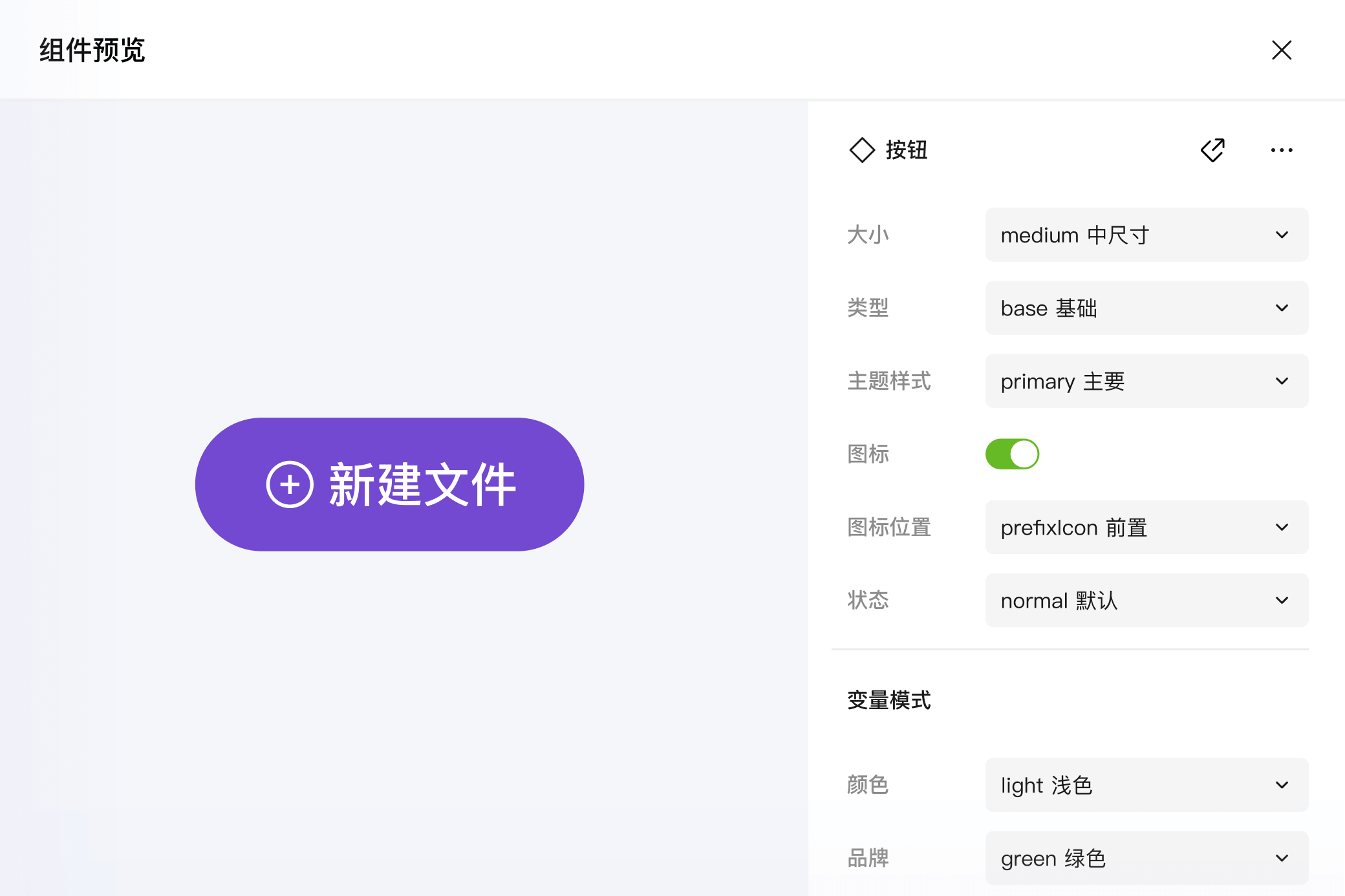Open the prefixIcon 前置 position dropdown
1345x896 pixels.
point(1146,528)
